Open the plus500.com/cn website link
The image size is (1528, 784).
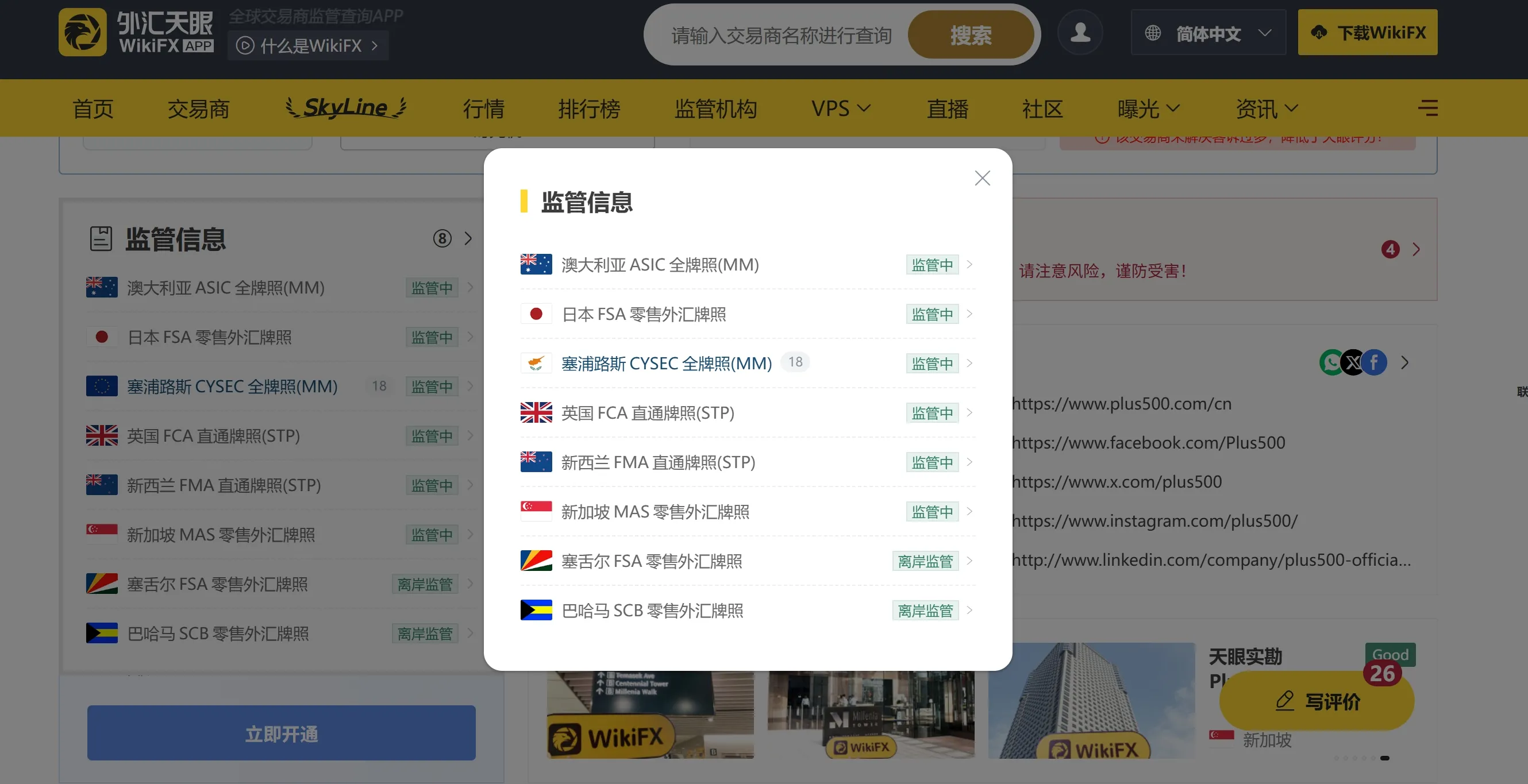tap(1122, 403)
